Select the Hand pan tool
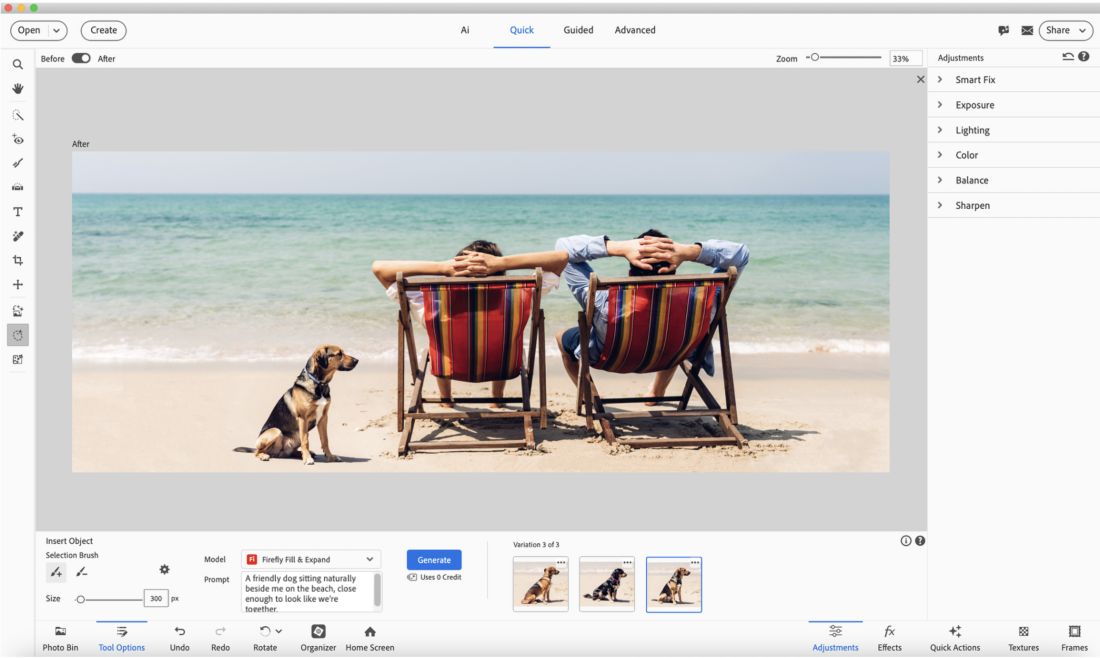 (18, 88)
